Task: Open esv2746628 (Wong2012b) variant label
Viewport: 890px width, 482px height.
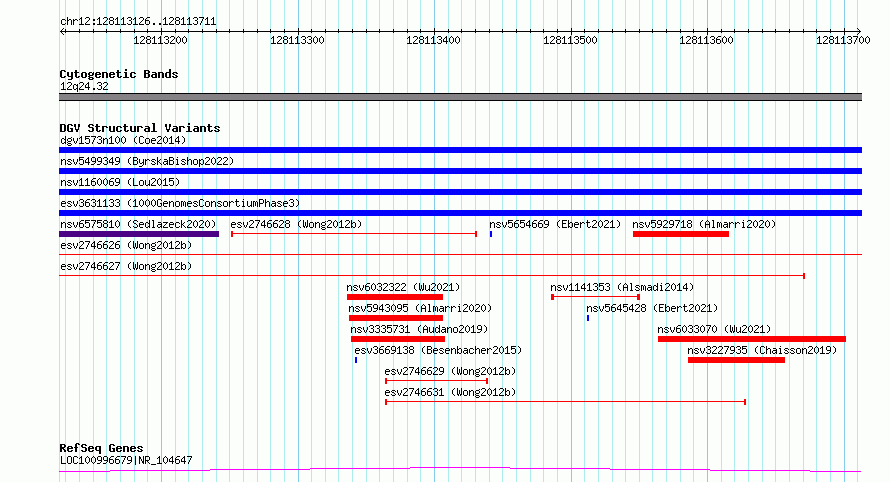Action: [x=296, y=224]
